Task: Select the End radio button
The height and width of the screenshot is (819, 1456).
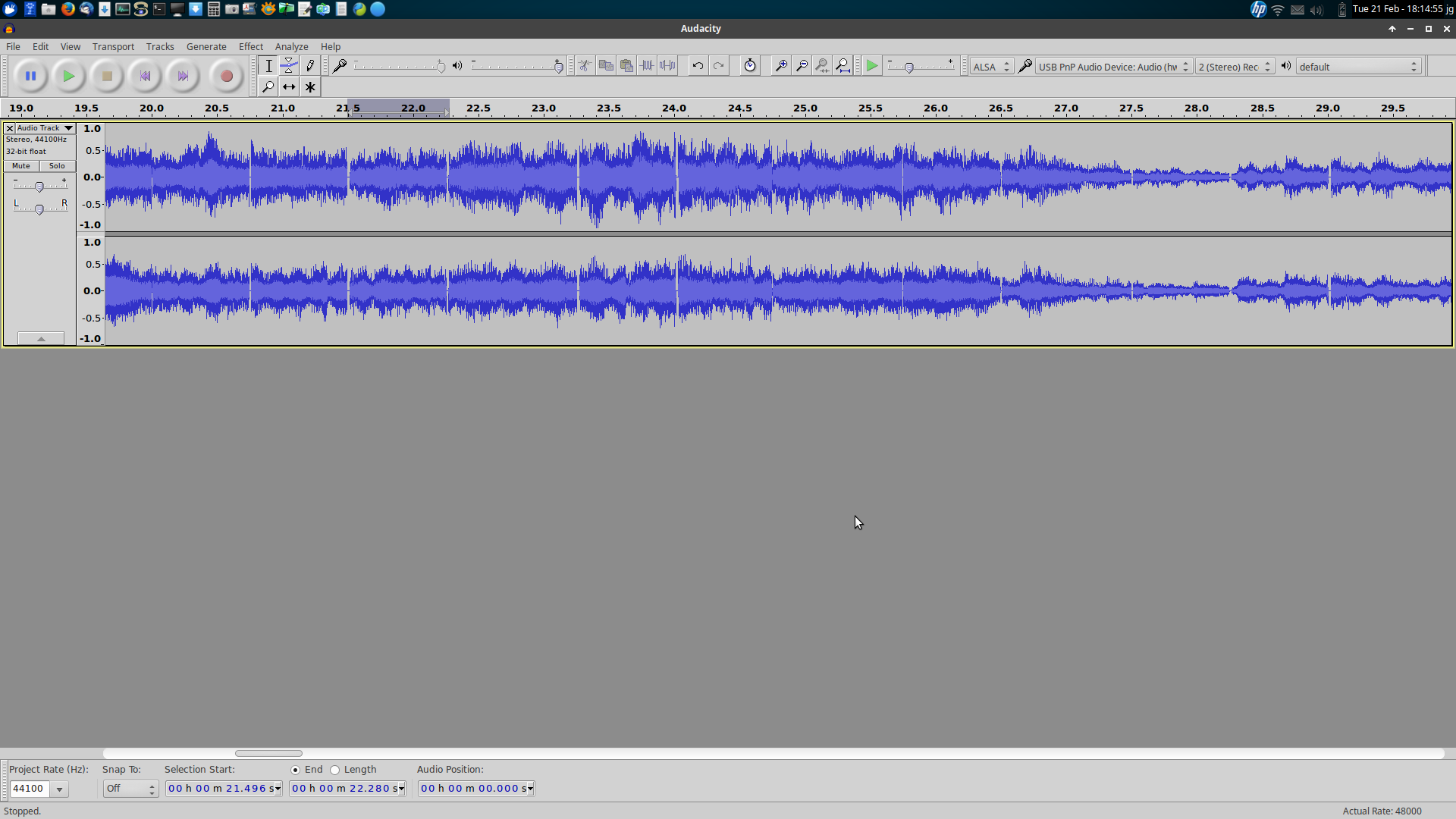Action: click(x=295, y=770)
